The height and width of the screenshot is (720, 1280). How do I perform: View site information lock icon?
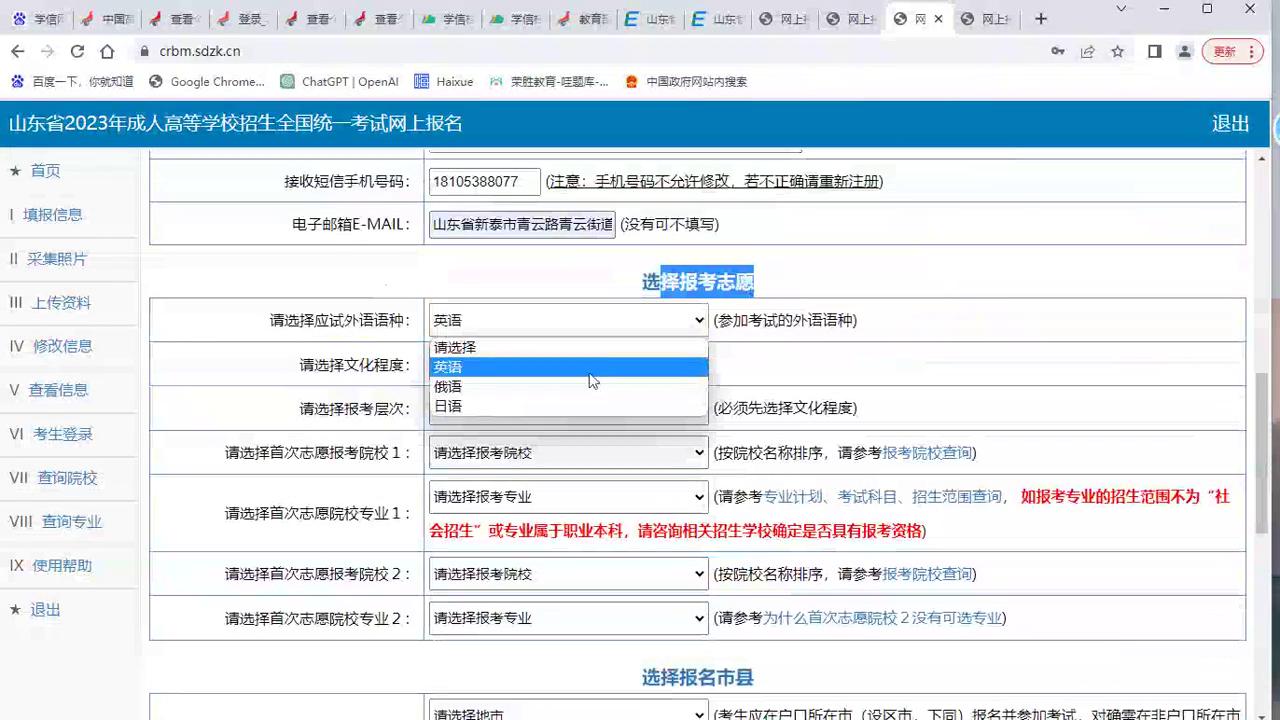pyautogui.click(x=144, y=51)
